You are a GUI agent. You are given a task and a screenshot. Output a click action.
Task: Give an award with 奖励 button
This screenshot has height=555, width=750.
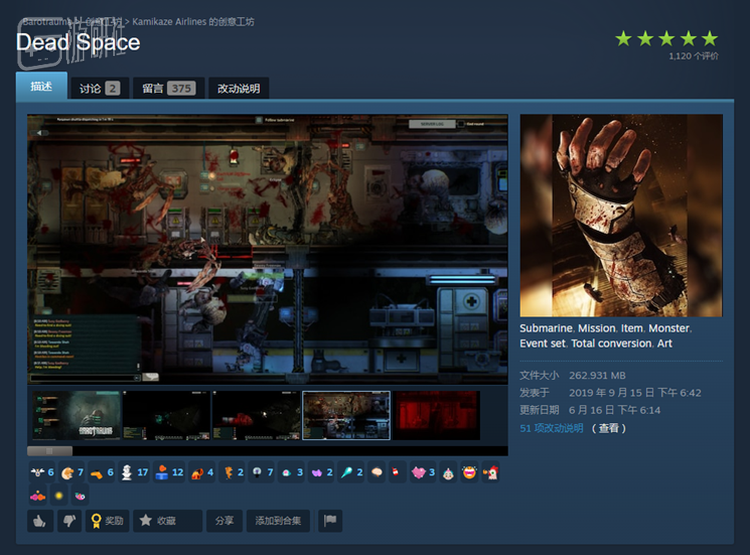106,521
